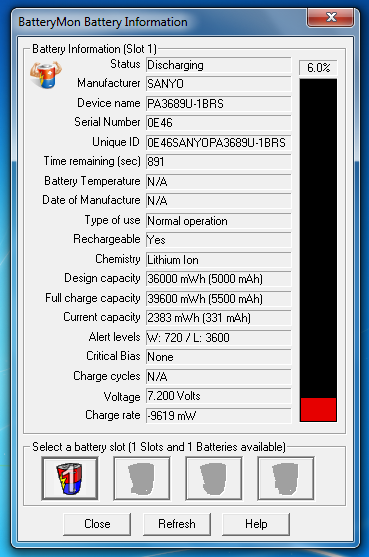Click the red battery level bar

318,409
